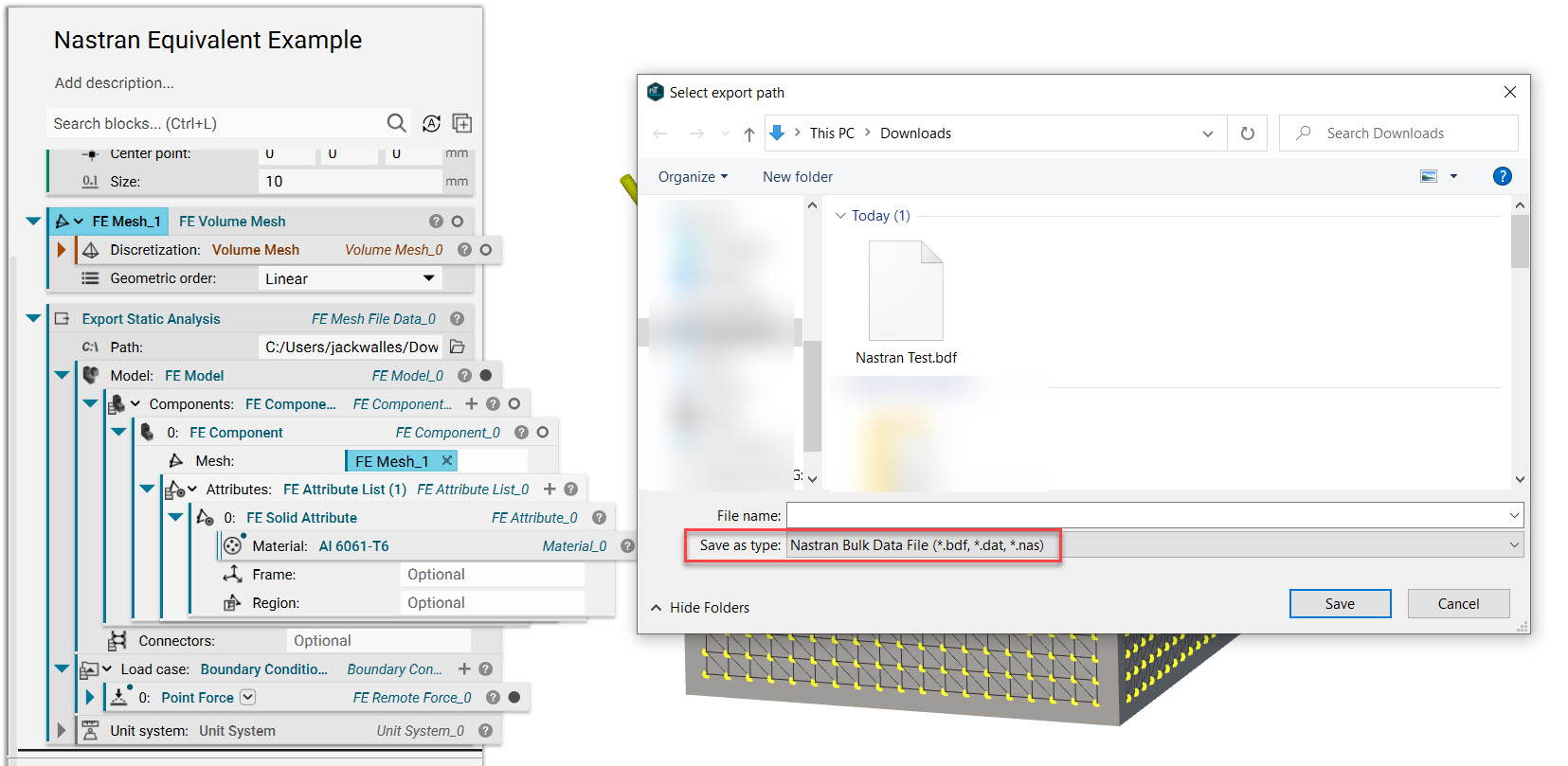Screen dimensions: 1568x766
Task: Click the Cancel button
Action: (x=1458, y=604)
